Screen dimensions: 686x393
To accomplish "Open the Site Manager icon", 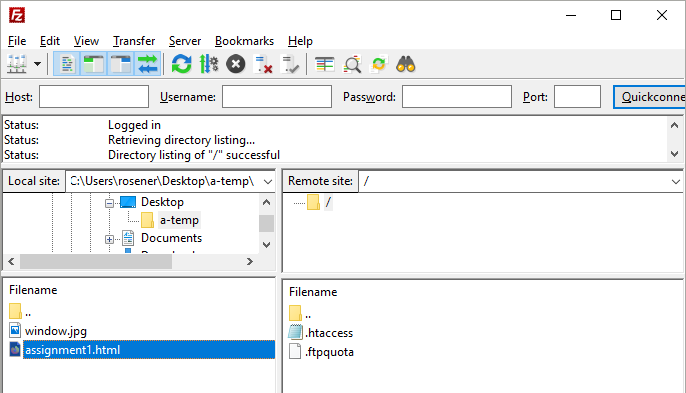I will (x=17, y=64).
